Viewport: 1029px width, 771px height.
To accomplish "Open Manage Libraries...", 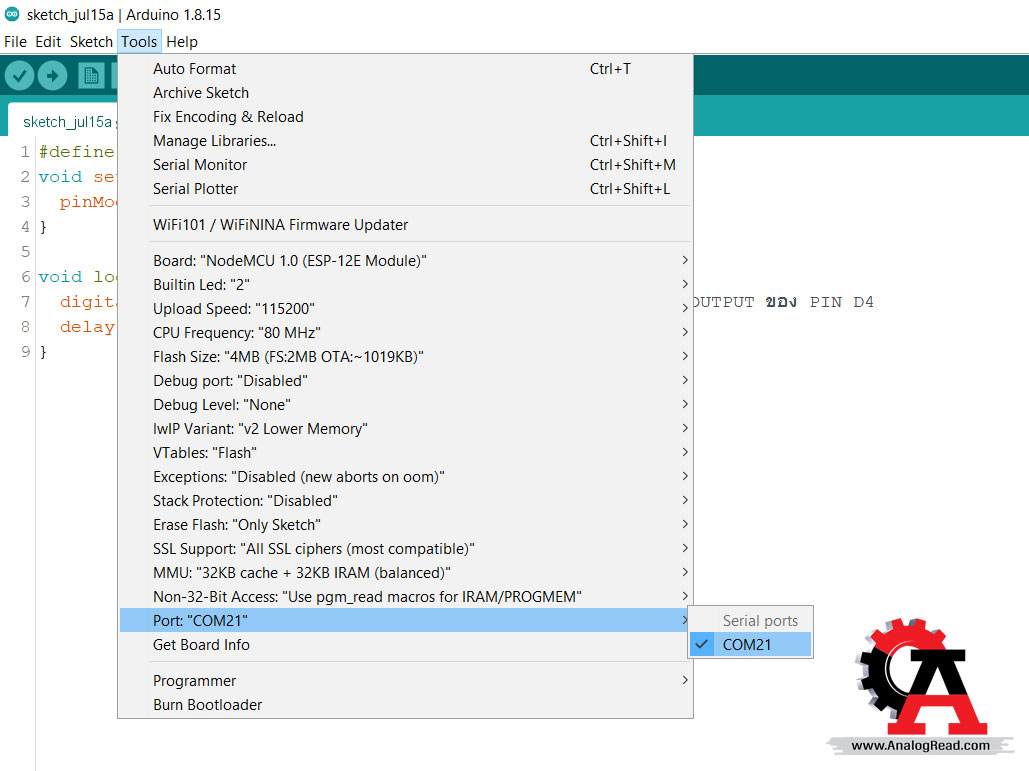I will (x=405, y=140).
